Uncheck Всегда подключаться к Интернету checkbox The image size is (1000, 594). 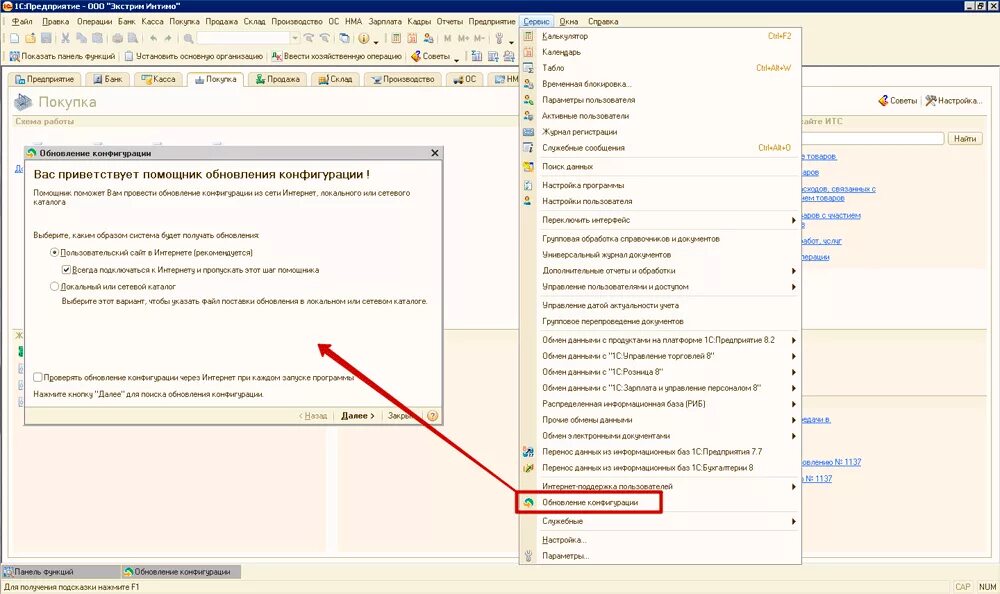tap(66, 270)
